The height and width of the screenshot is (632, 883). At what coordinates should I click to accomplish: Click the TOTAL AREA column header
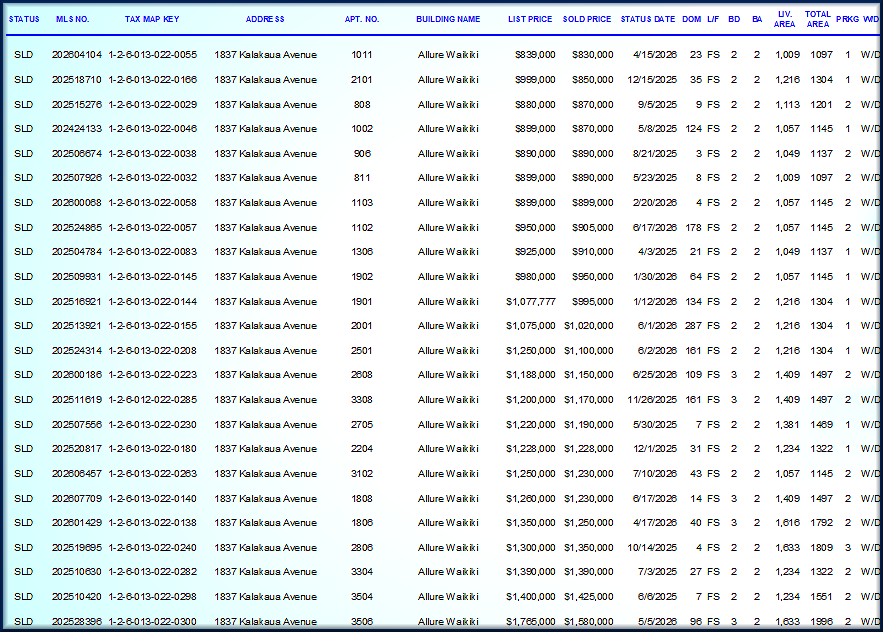point(818,19)
